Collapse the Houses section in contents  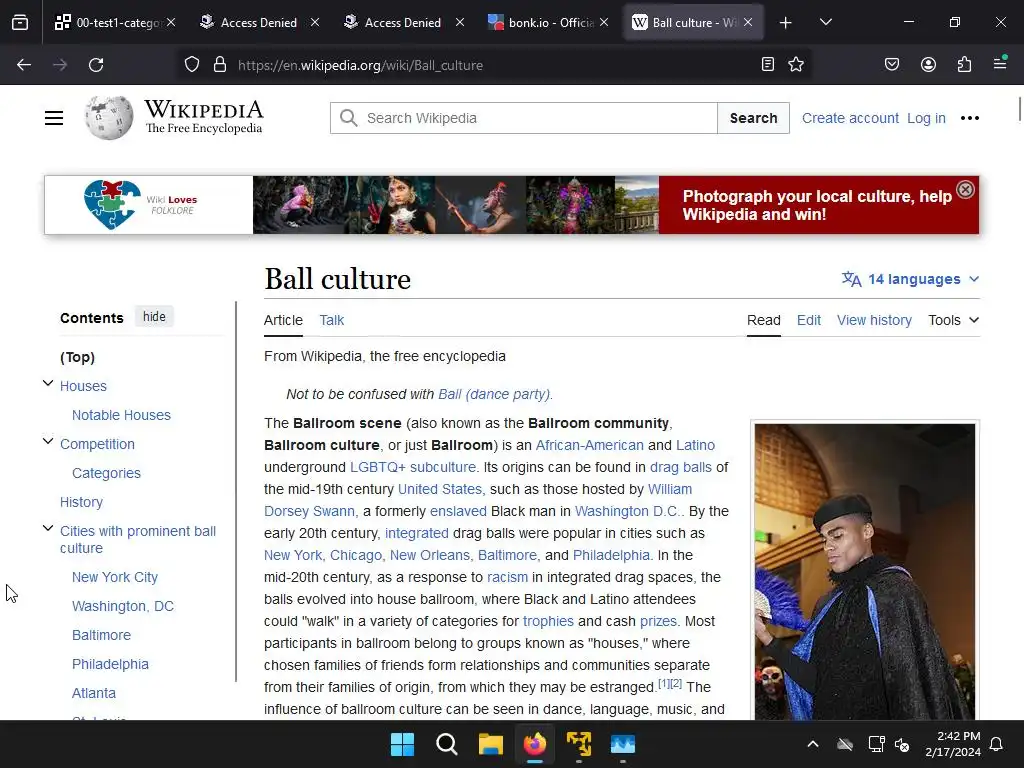coord(48,383)
